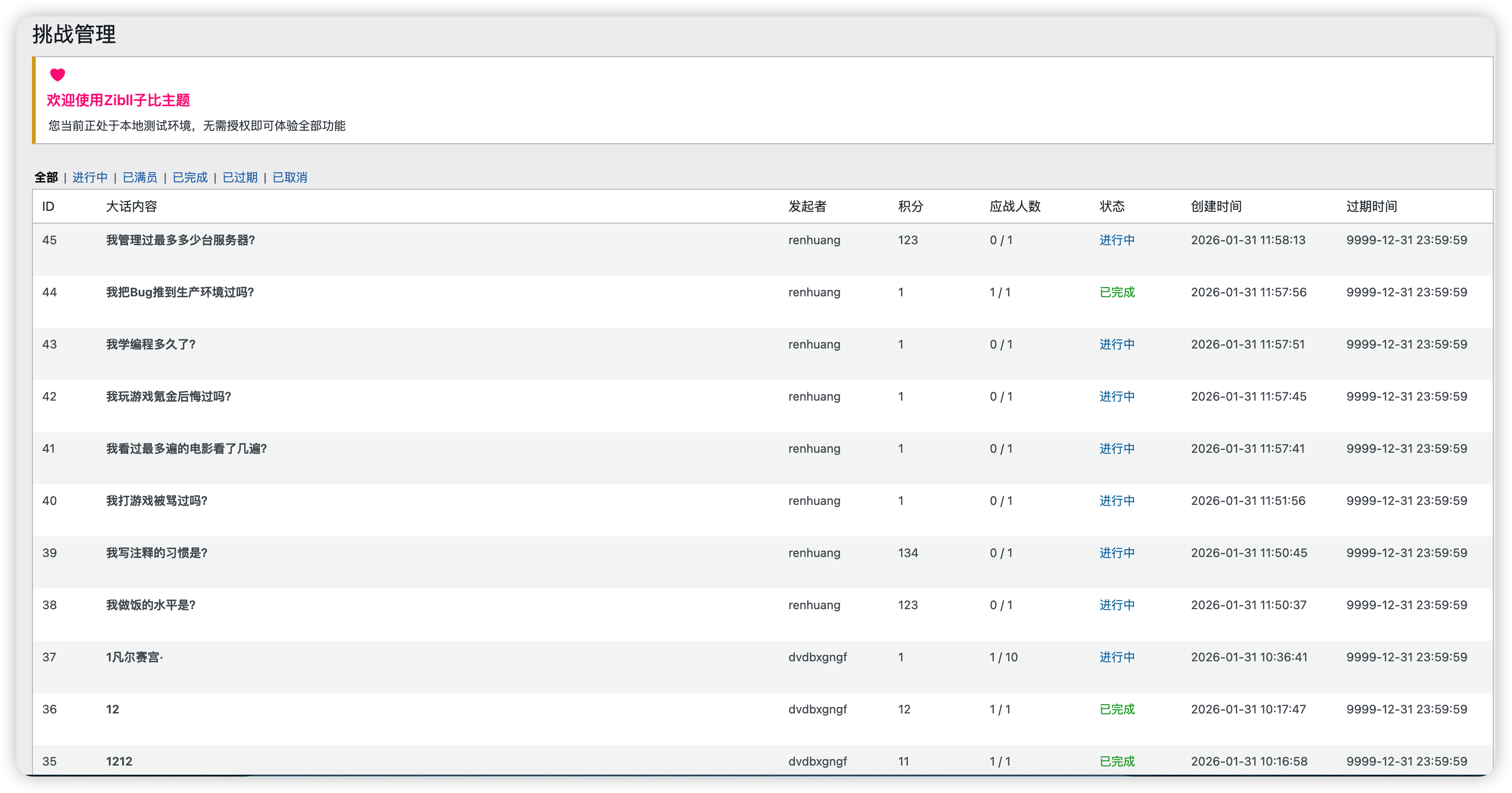Select the 全部 filter tab
1512x793 pixels.
46,177
